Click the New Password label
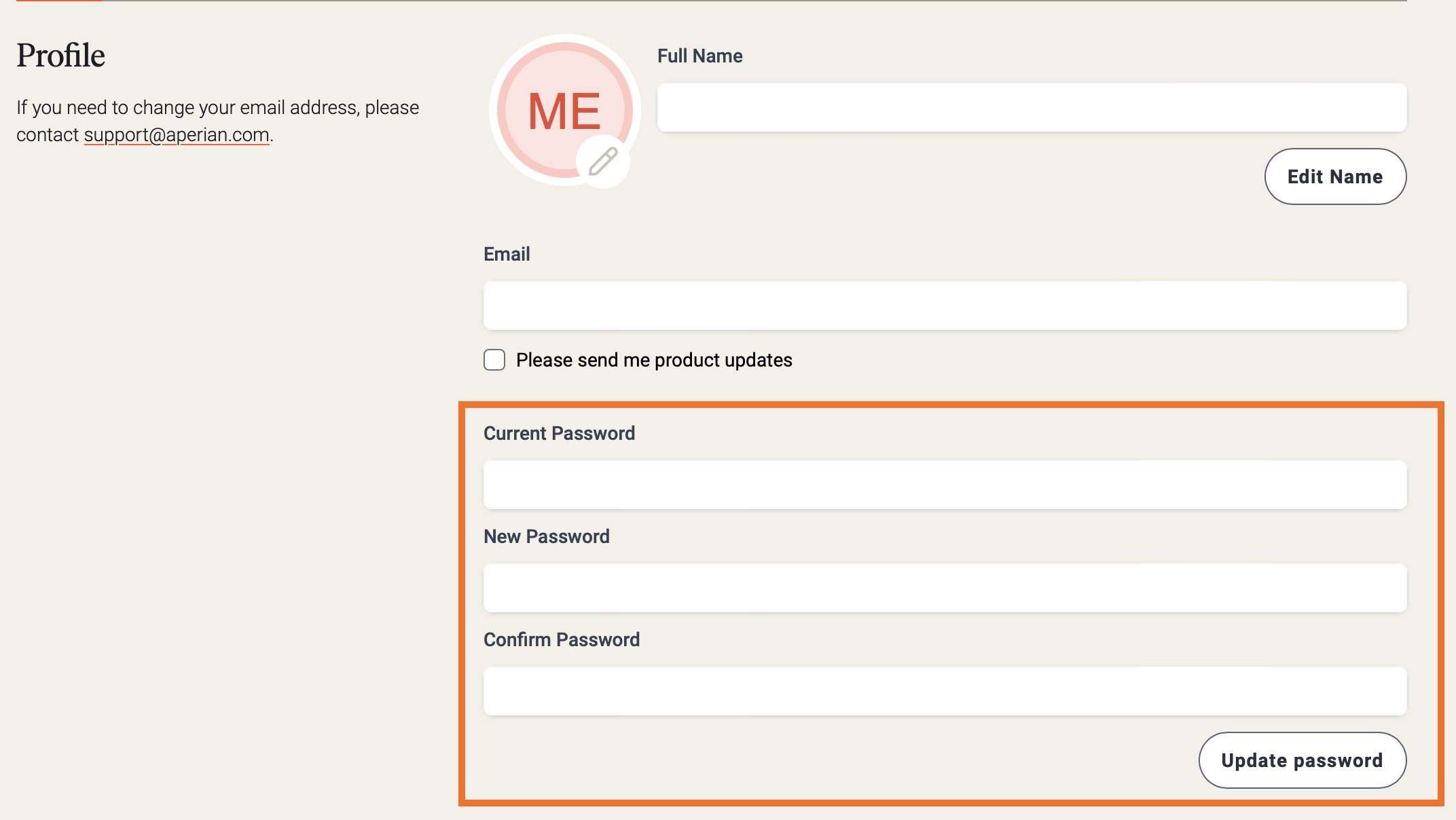1456x820 pixels. pyautogui.click(x=546, y=536)
